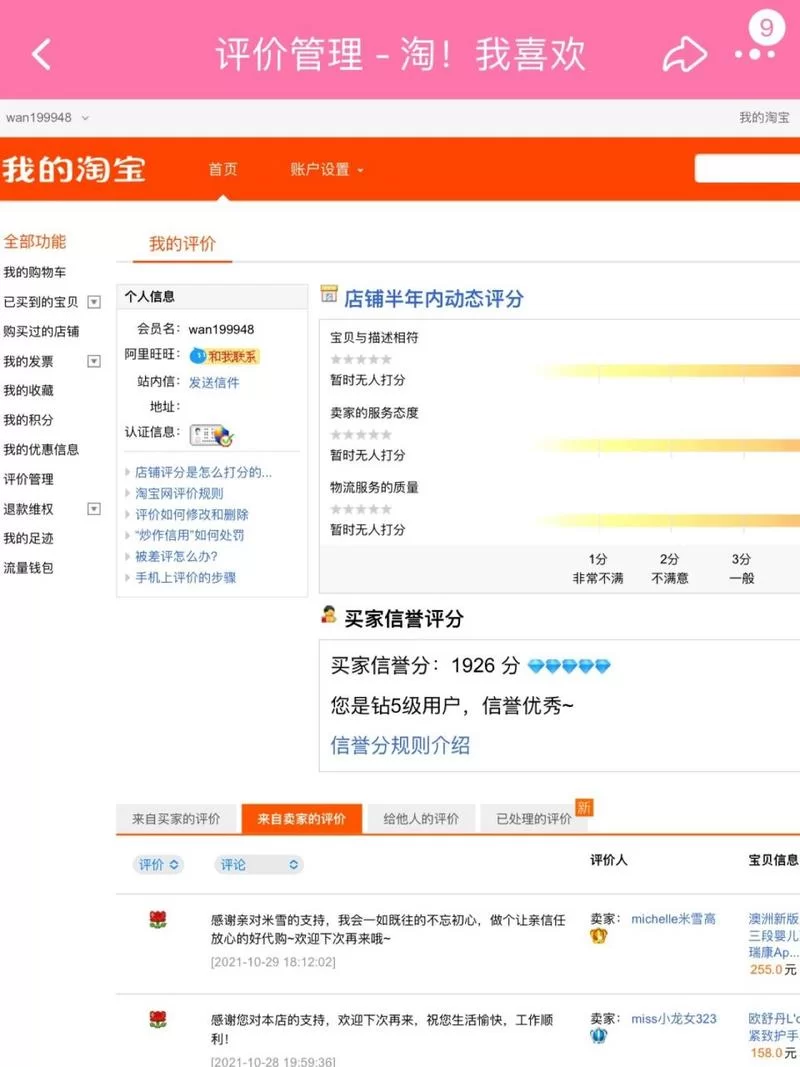Expand 退款维权 submenu arrow

click(95, 509)
